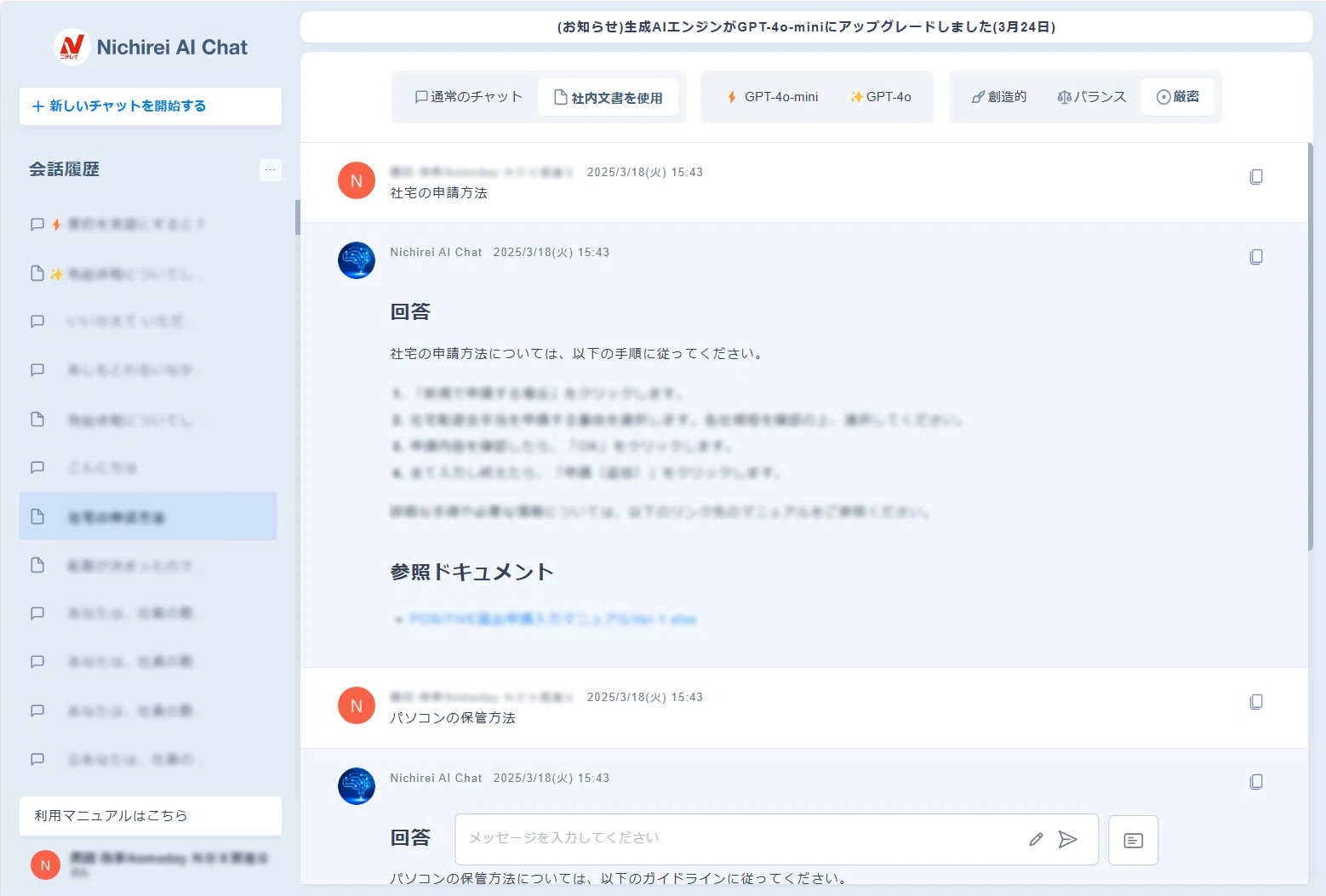Click the GPT-4o-mini upgrade notice banner
Viewport: 1326px width, 896px height.
(806, 26)
